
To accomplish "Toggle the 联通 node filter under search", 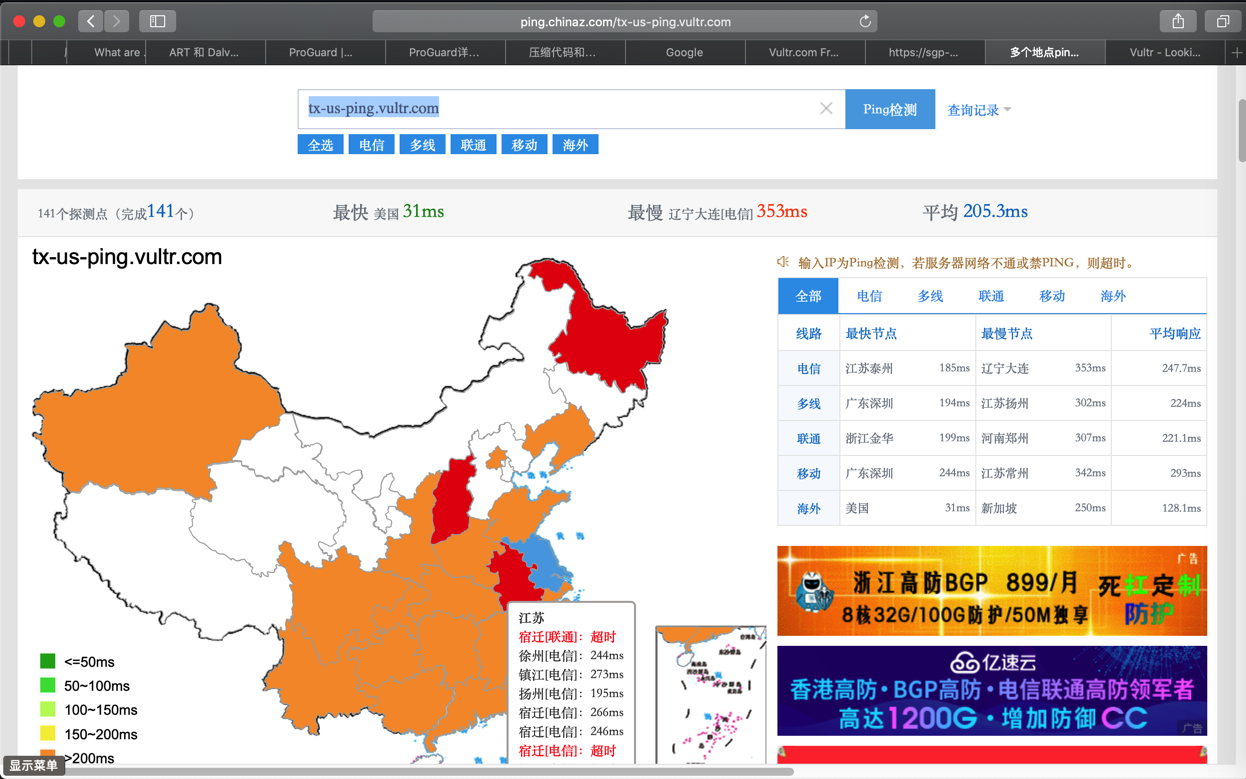I will (473, 145).
